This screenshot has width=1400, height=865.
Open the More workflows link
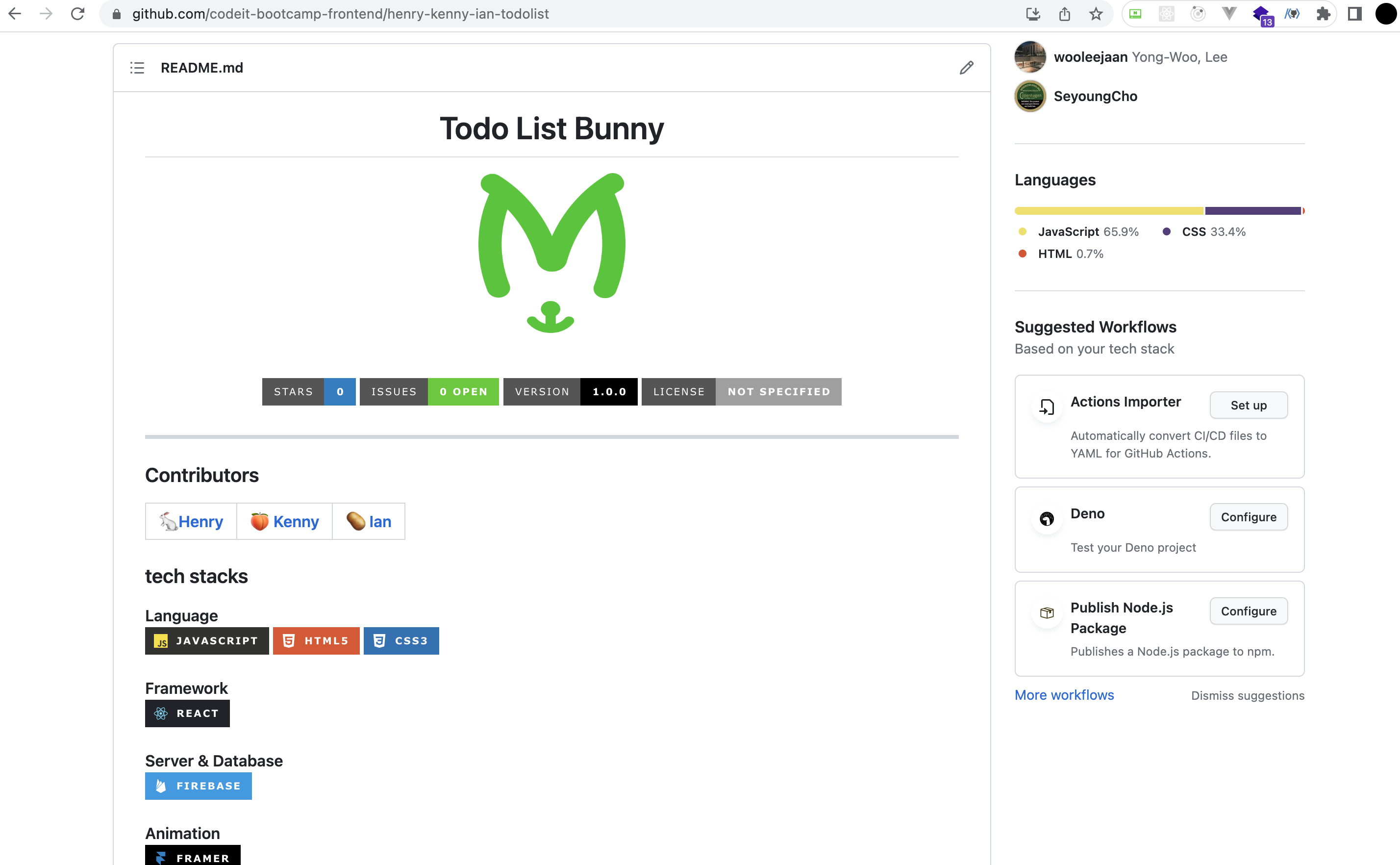[x=1064, y=694]
